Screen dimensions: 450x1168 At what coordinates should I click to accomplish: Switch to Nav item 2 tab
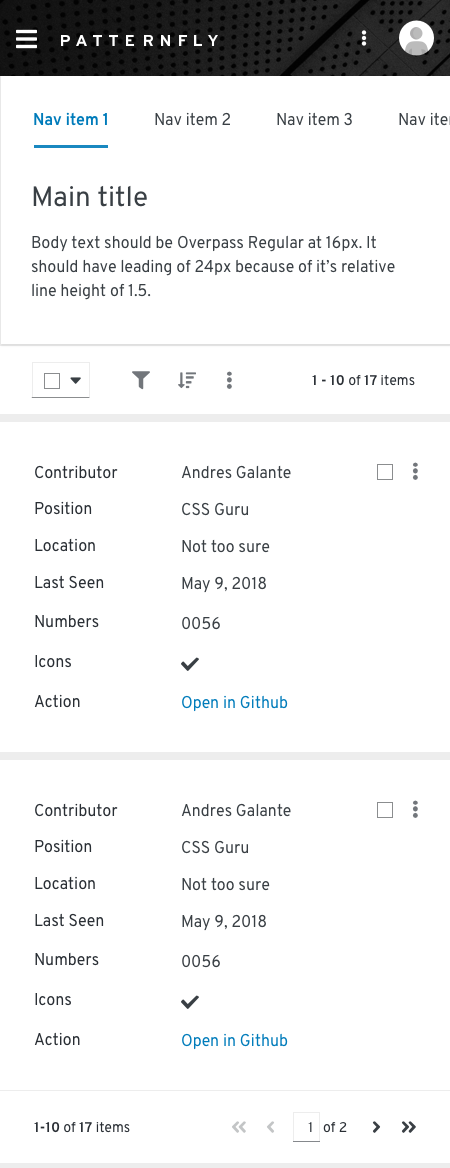click(x=192, y=119)
